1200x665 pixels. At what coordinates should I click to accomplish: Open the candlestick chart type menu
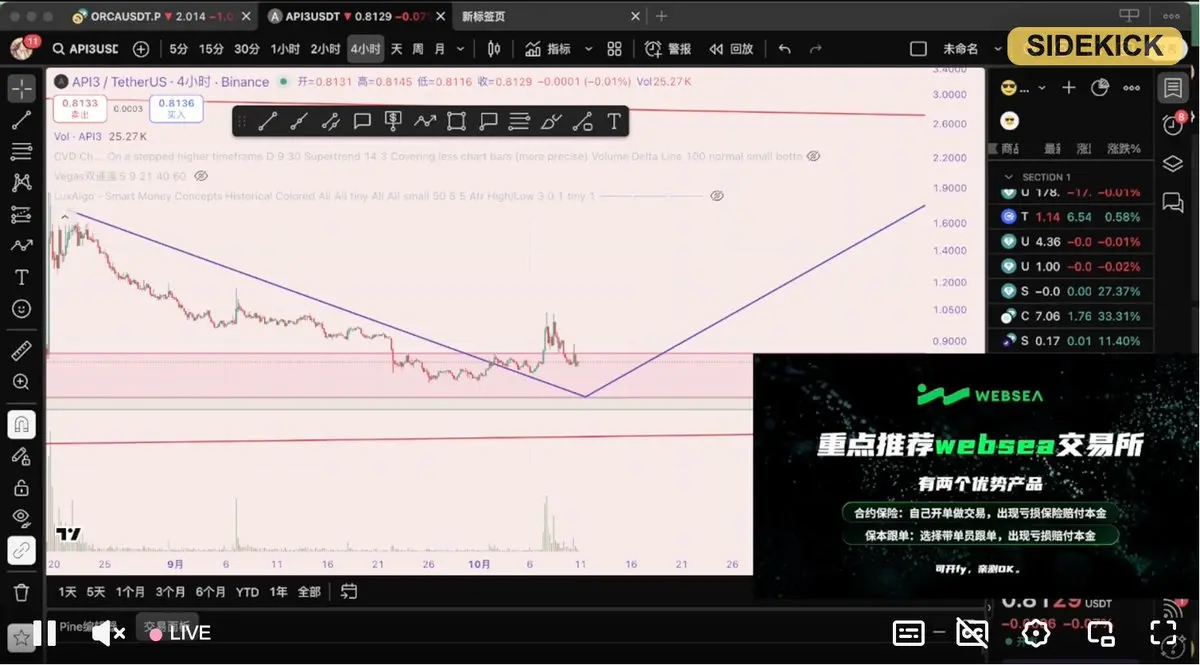coord(494,49)
